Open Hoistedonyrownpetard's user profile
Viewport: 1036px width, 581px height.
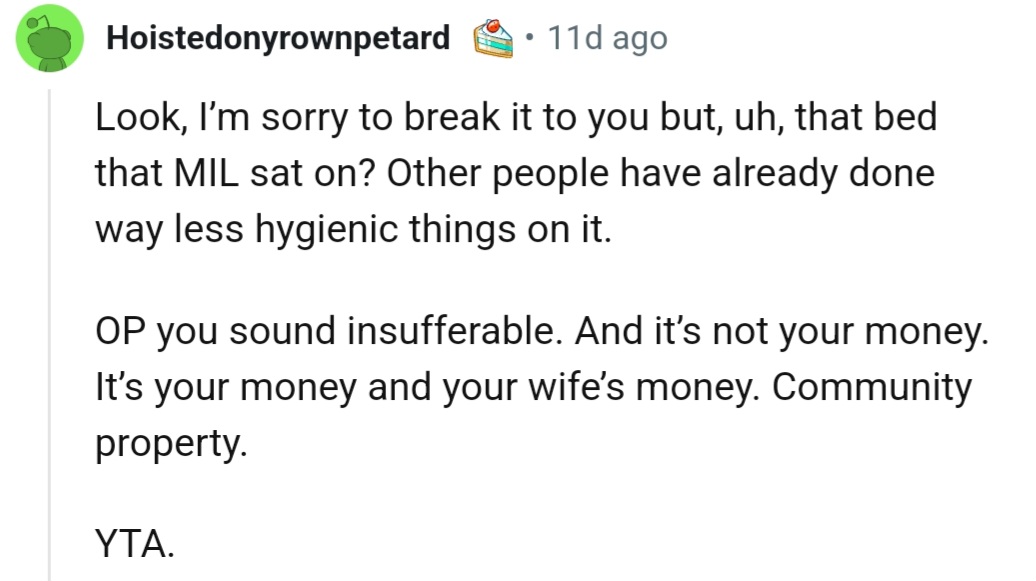(x=278, y=39)
